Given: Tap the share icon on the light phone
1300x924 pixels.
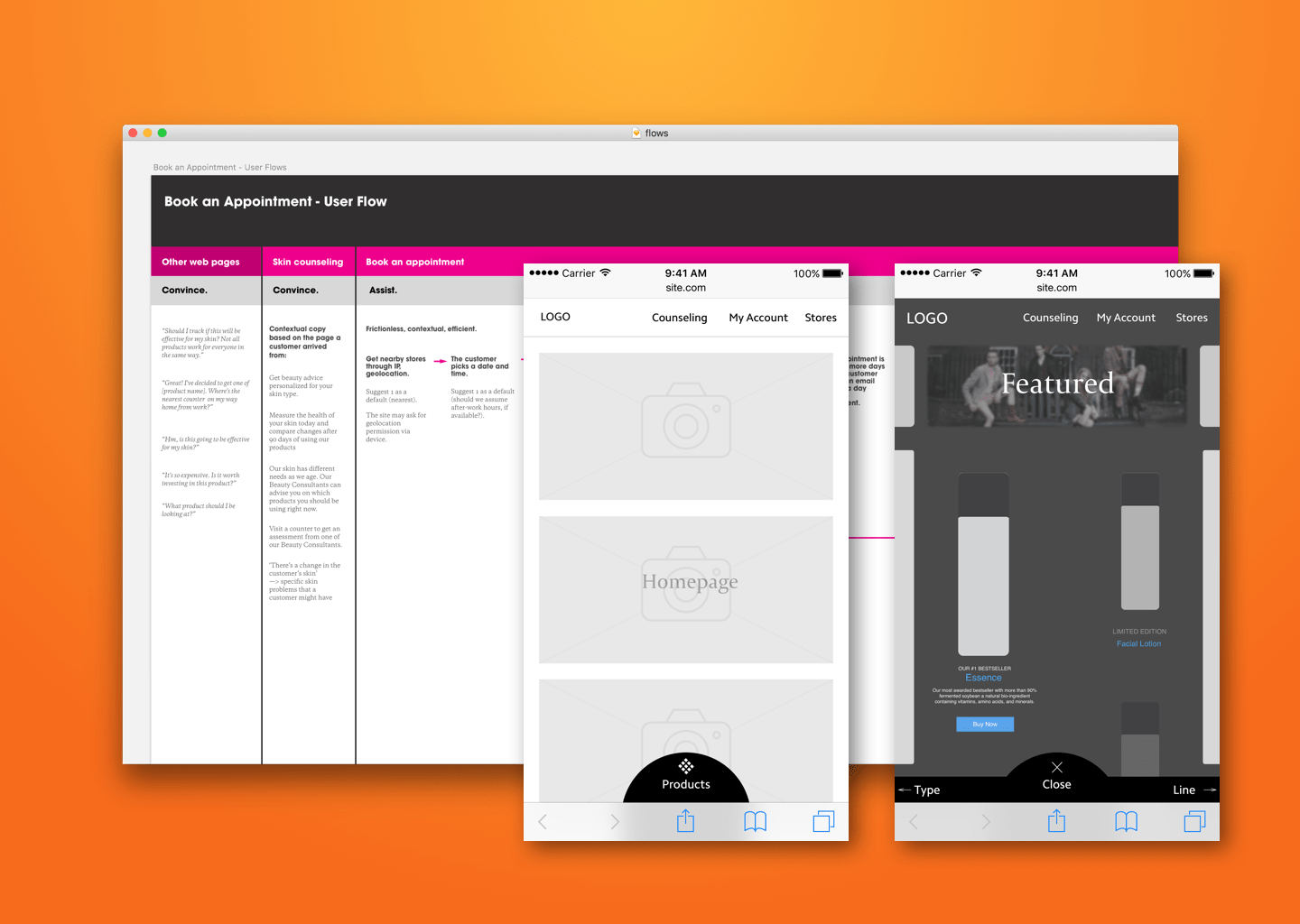Looking at the screenshot, I should (686, 820).
